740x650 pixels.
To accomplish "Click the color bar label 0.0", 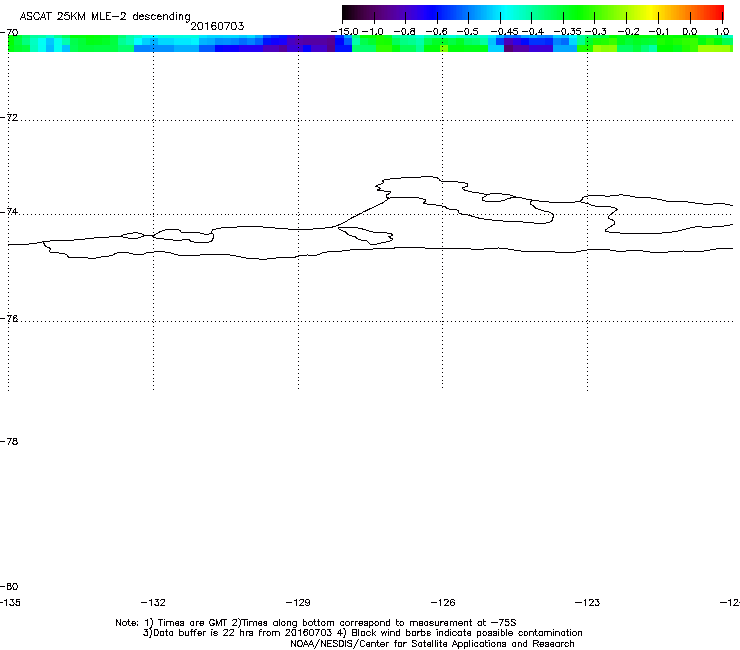I will (690, 32).
